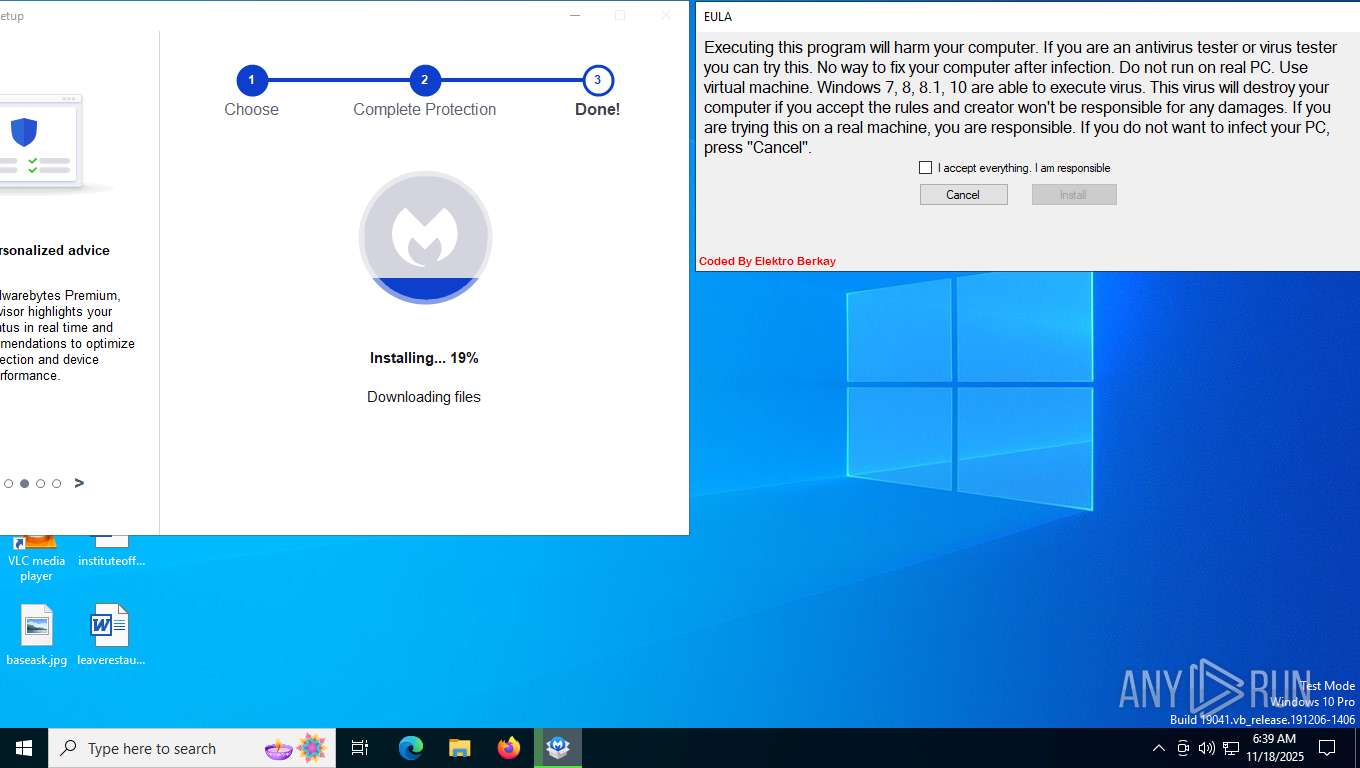Click step 3 'Done!' circle
Viewport: 1360px width, 768px height.
tap(597, 80)
